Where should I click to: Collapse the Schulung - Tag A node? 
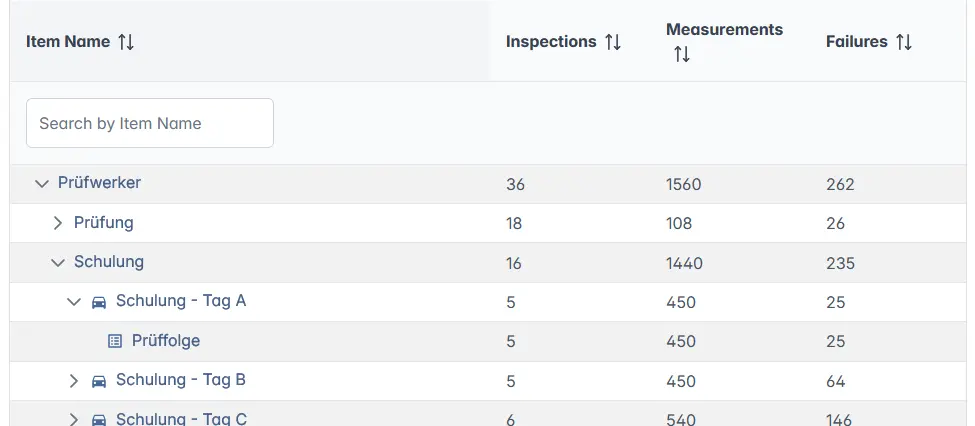click(73, 302)
